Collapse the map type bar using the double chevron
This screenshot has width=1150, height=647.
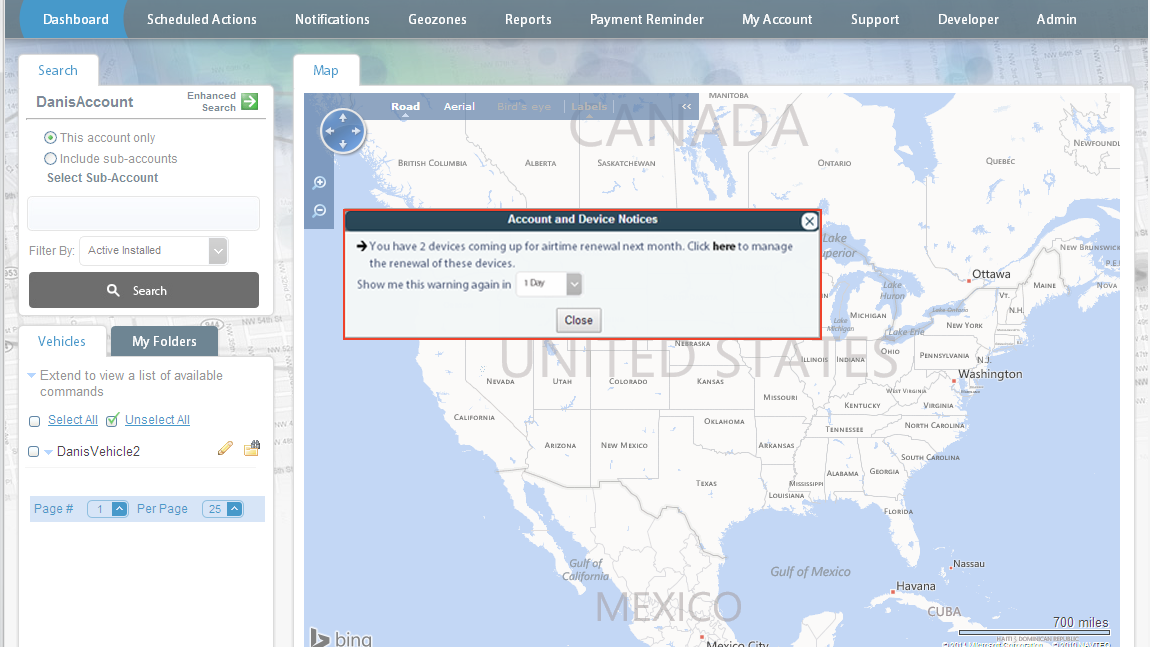click(x=687, y=107)
